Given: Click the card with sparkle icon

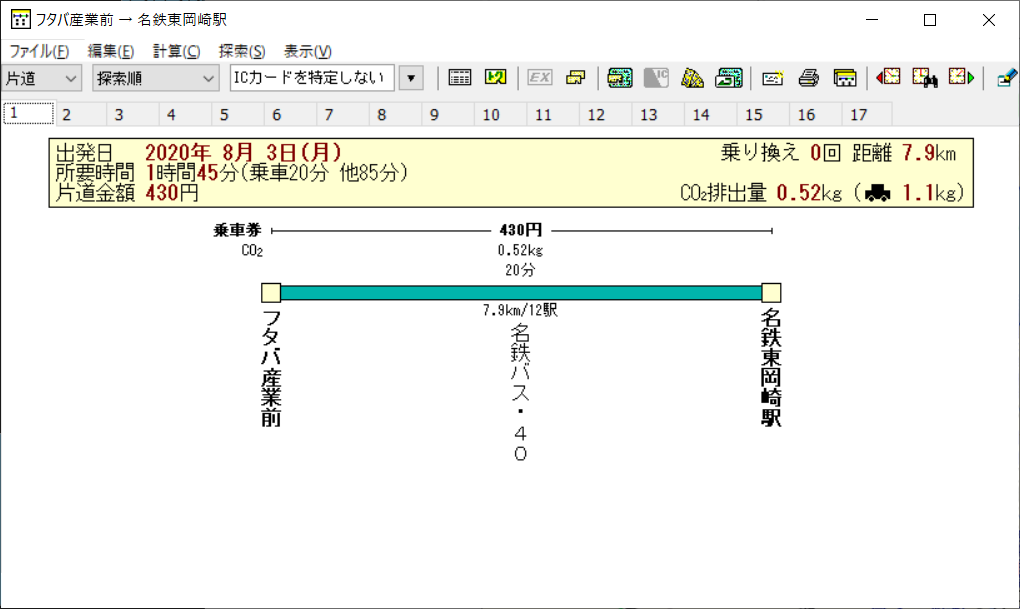Looking at the screenshot, I should (x=772, y=78).
